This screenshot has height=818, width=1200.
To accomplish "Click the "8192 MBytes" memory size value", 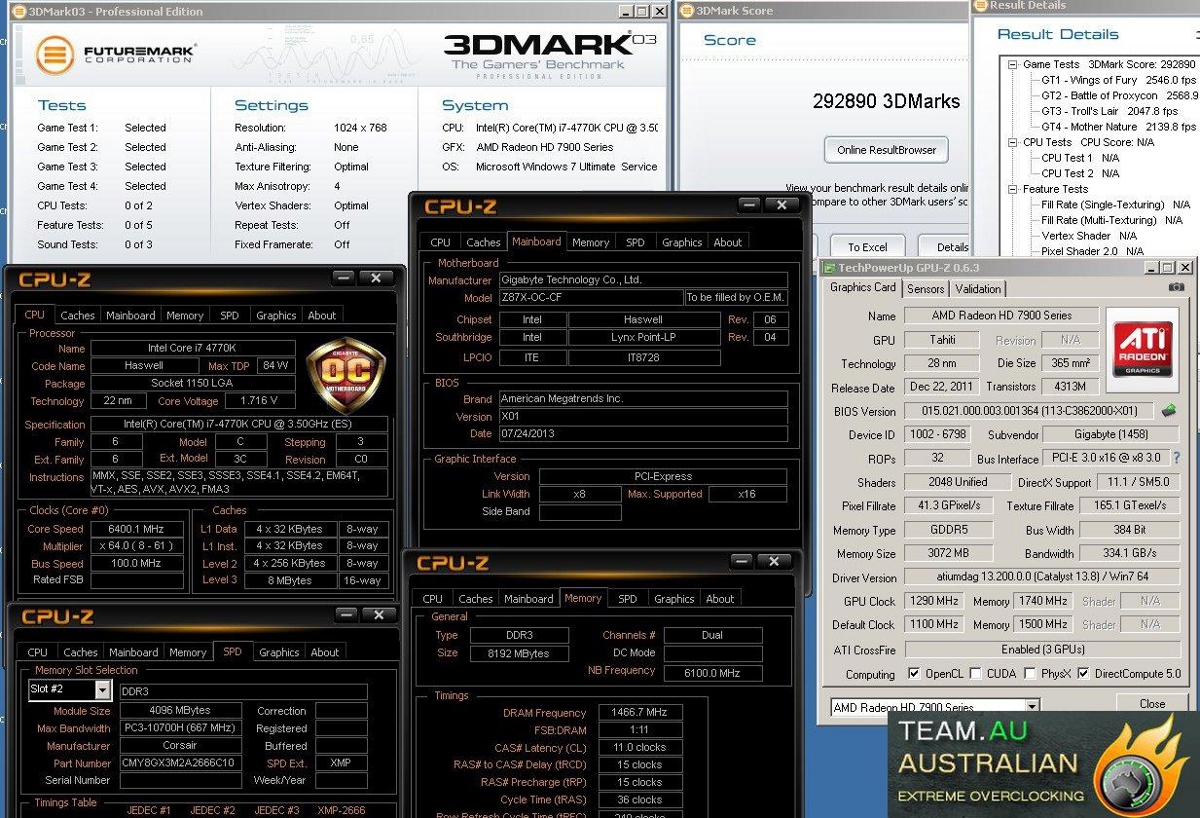I will [x=518, y=653].
